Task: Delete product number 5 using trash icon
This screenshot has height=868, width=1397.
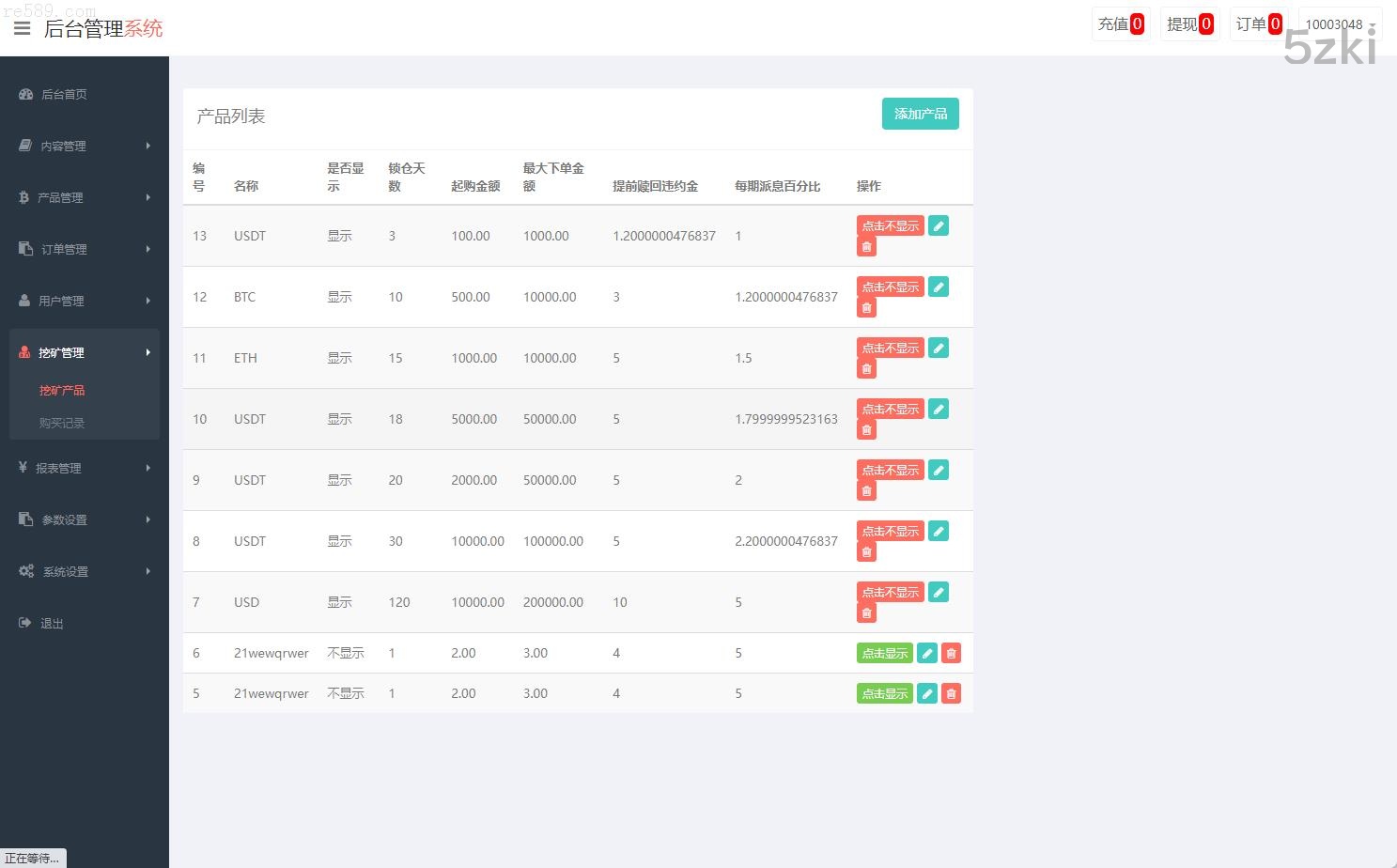Action: (x=951, y=693)
